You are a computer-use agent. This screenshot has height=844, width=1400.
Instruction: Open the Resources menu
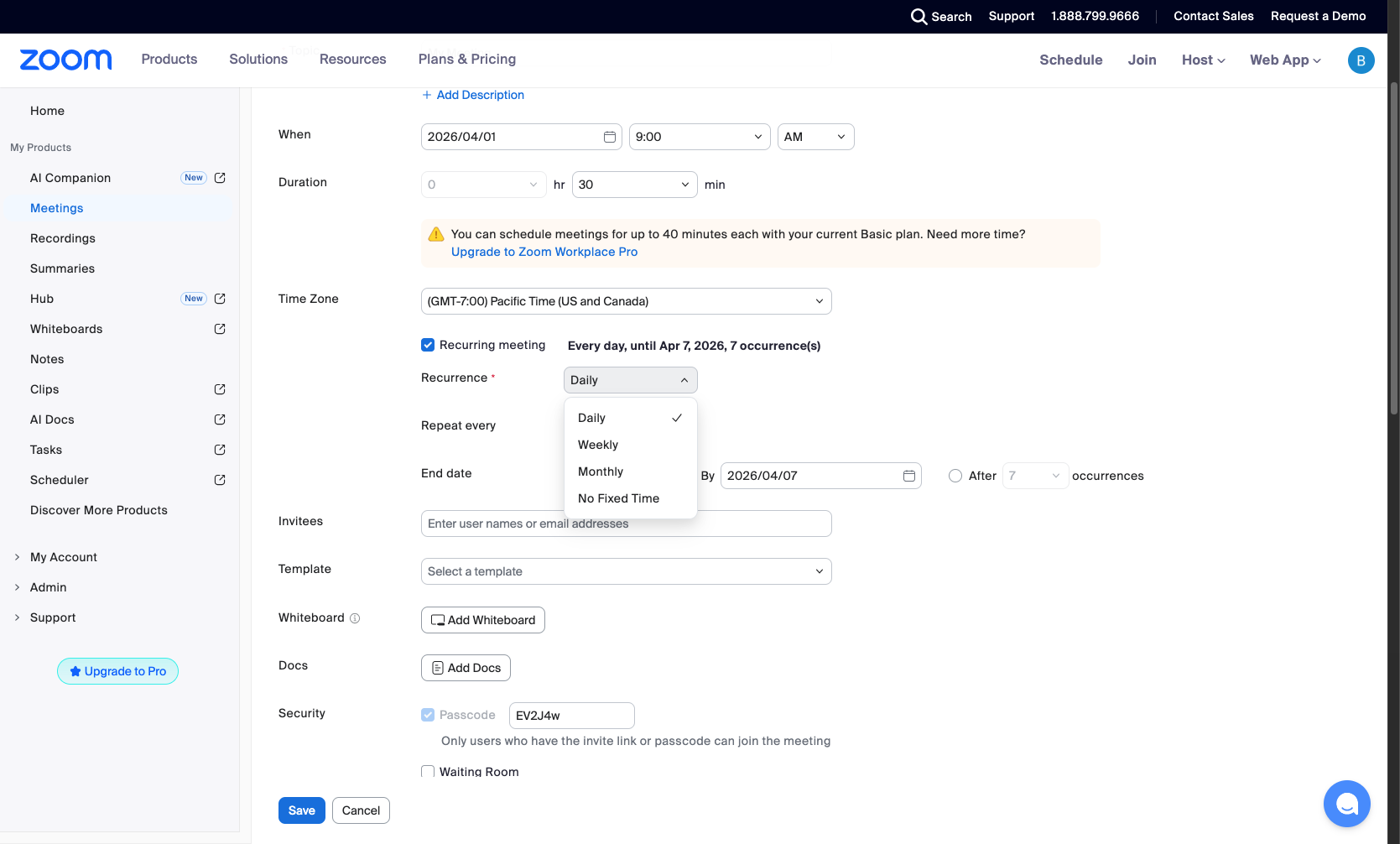[x=353, y=60]
